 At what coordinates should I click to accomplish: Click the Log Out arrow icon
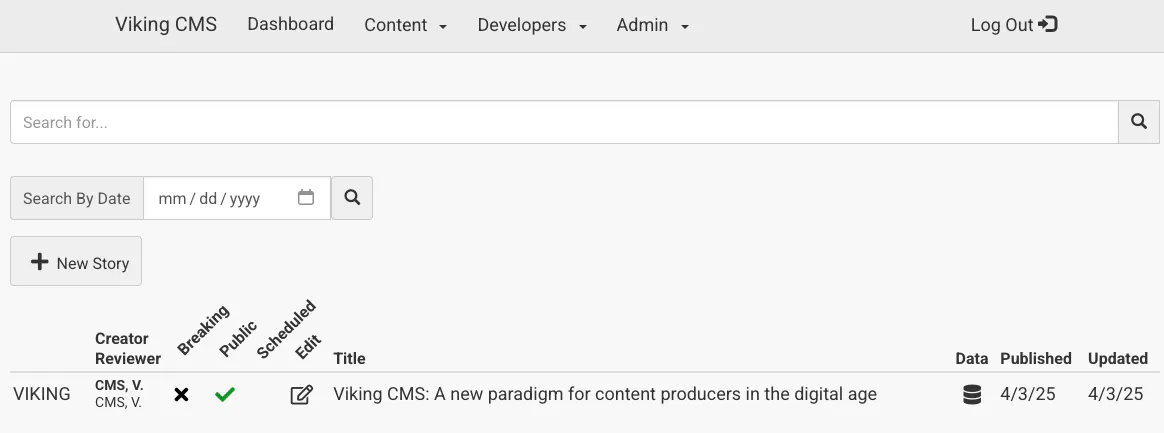(x=1048, y=24)
